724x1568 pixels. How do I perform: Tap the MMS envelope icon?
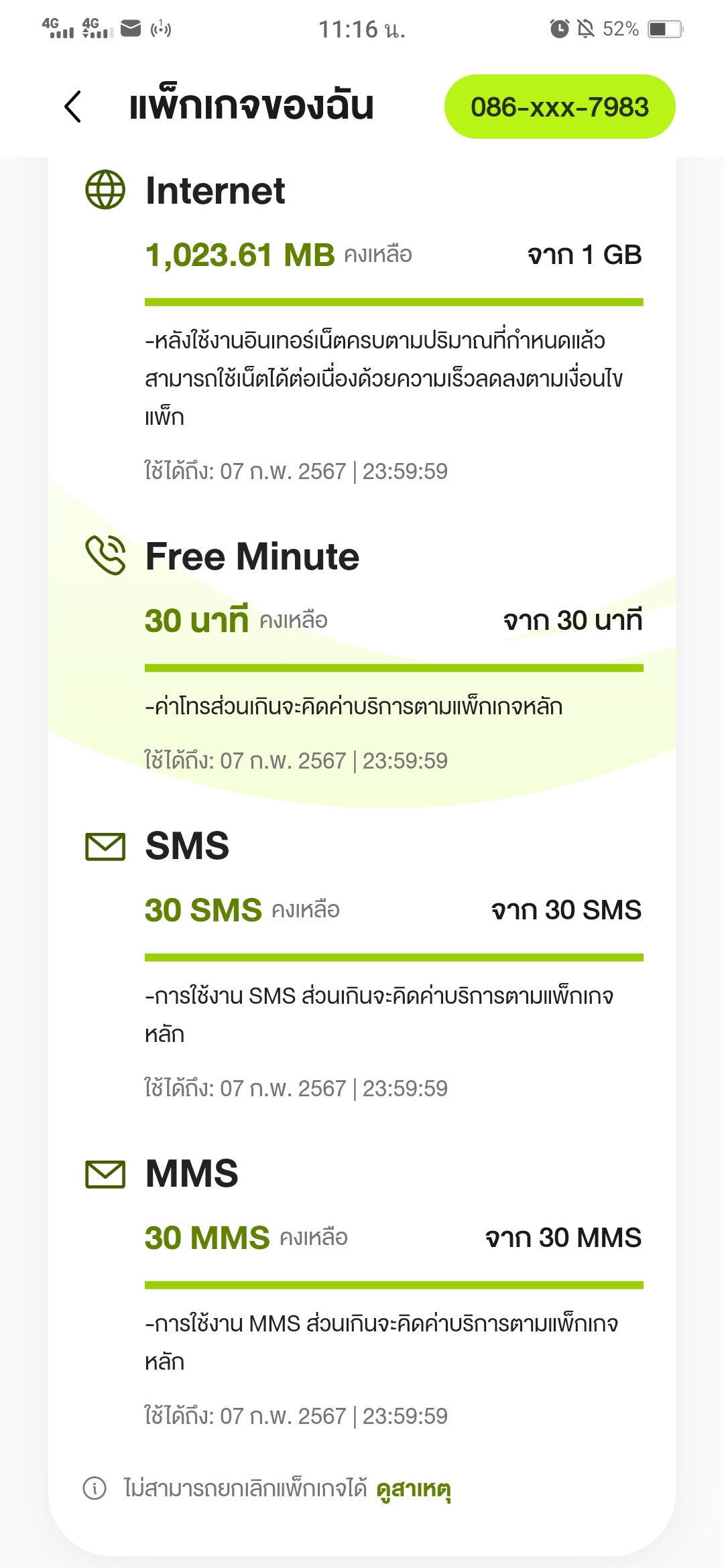(x=105, y=1174)
